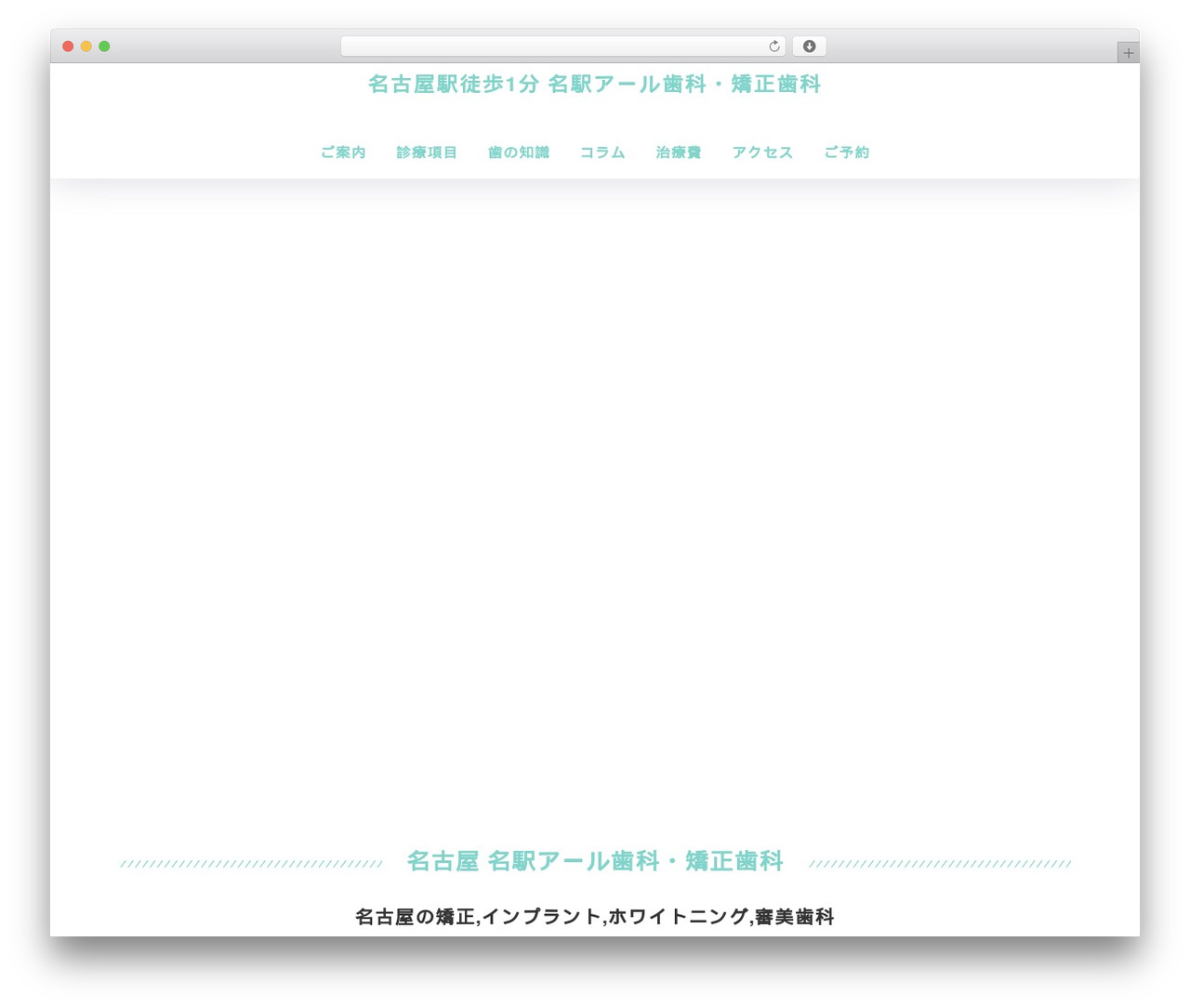Go to the ご予約 page

pyautogui.click(x=846, y=153)
